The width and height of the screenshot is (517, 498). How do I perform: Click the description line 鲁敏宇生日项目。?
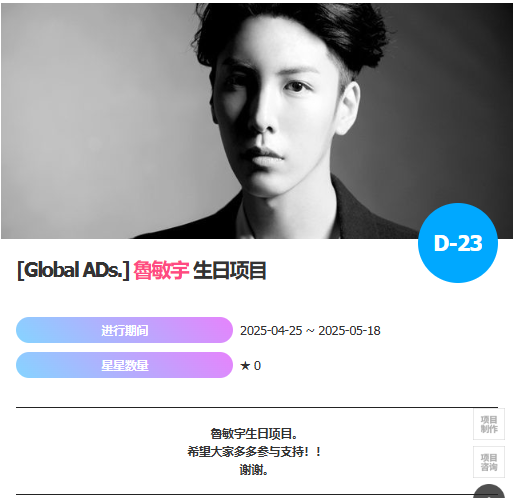coord(254,434)
